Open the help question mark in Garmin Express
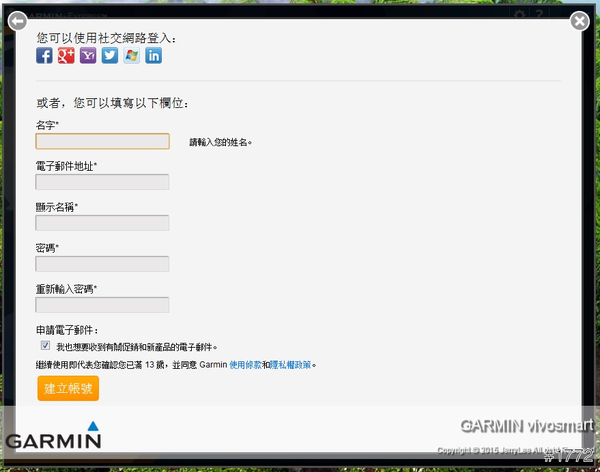The height and width of the screenshot is (472, 600). [540, 15]
